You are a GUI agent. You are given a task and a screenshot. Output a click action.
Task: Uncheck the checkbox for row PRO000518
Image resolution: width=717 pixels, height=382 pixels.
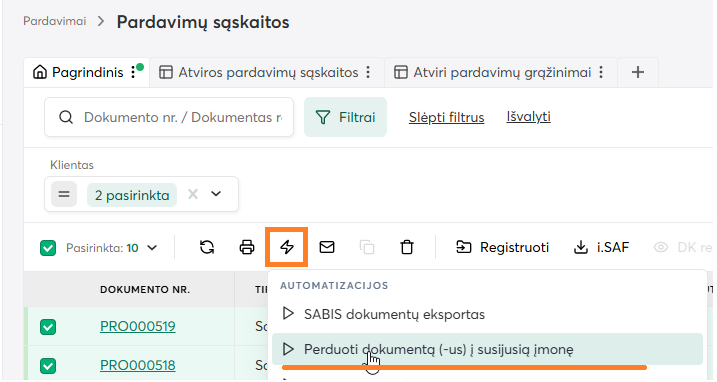[48, 366]
